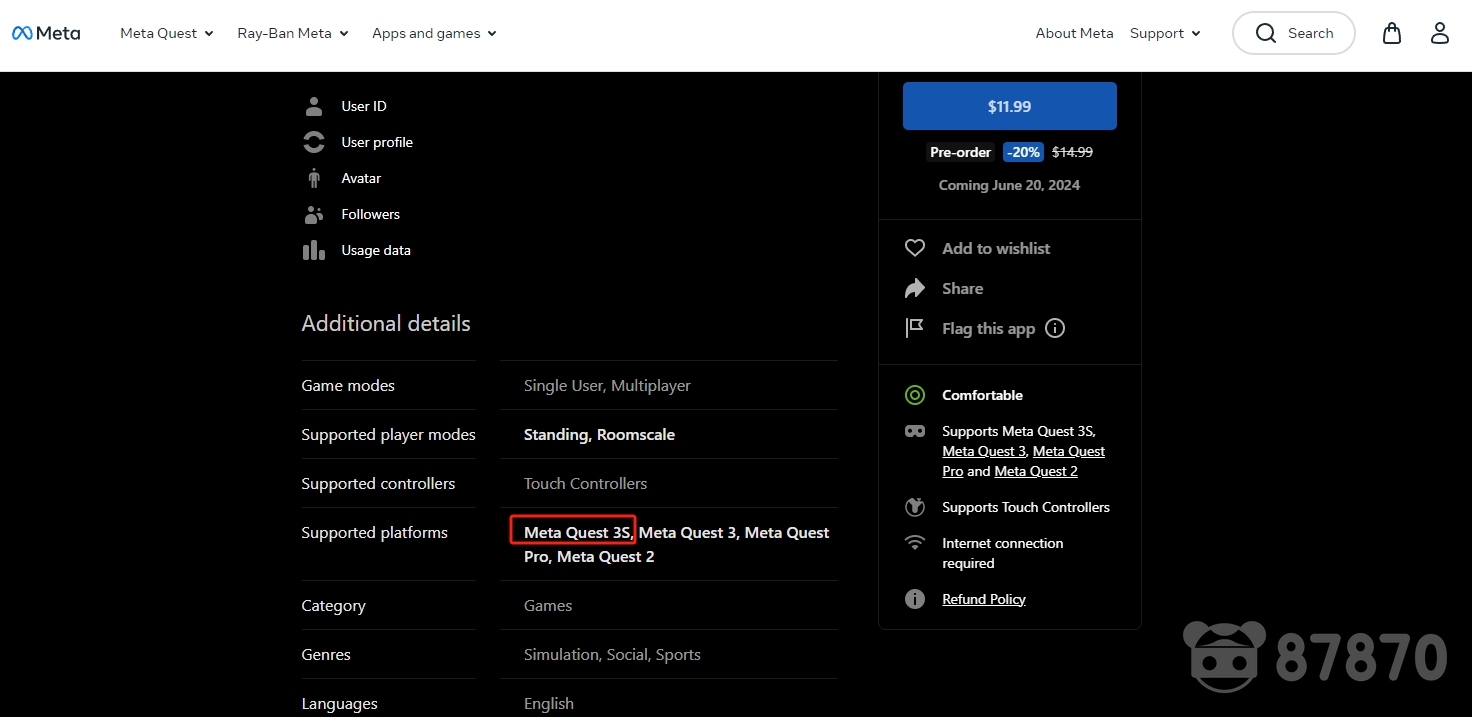Click the green Comfortable rating icon
Image resolution: width=1472 pixels, height=717 pixels.
pos(914,395)
